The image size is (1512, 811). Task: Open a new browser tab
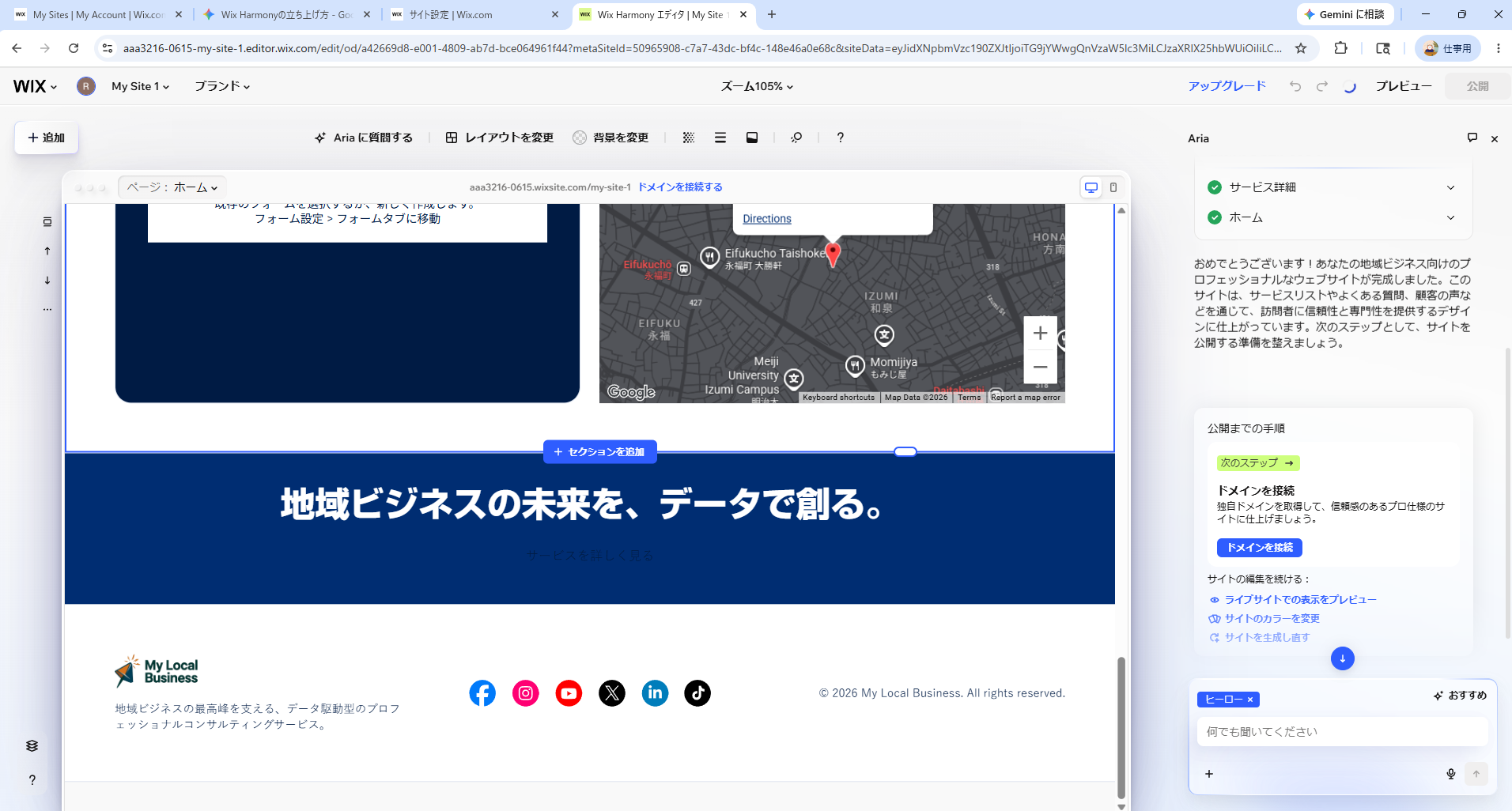(772, 14)
